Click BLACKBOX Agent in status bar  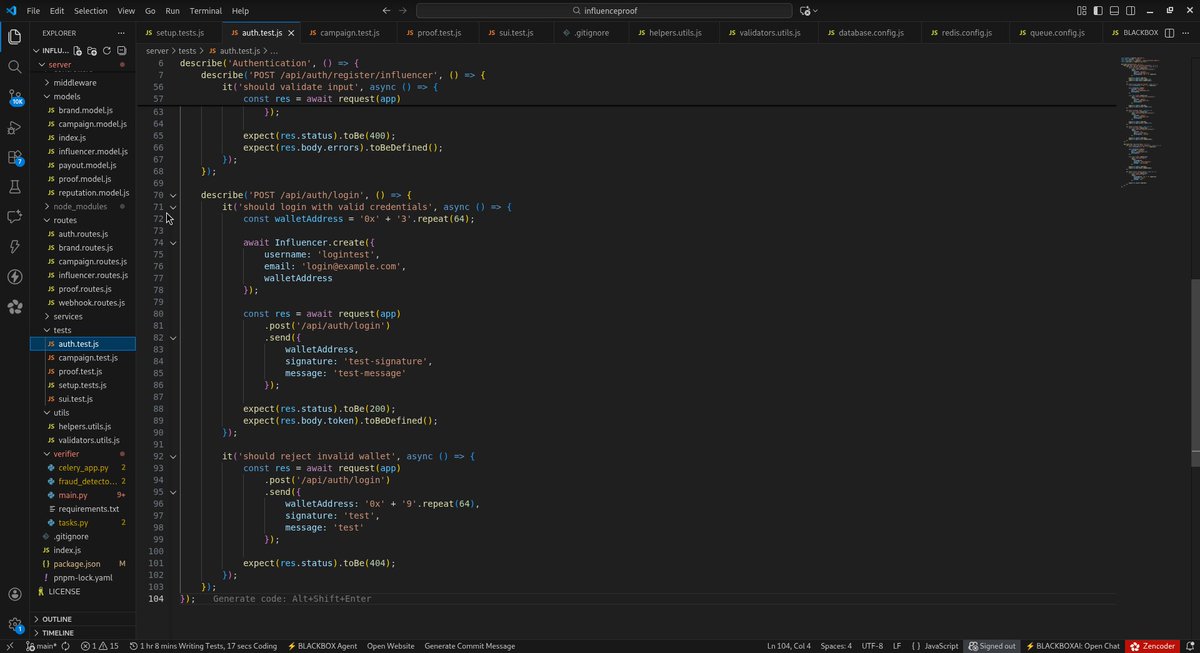point(322,646)
